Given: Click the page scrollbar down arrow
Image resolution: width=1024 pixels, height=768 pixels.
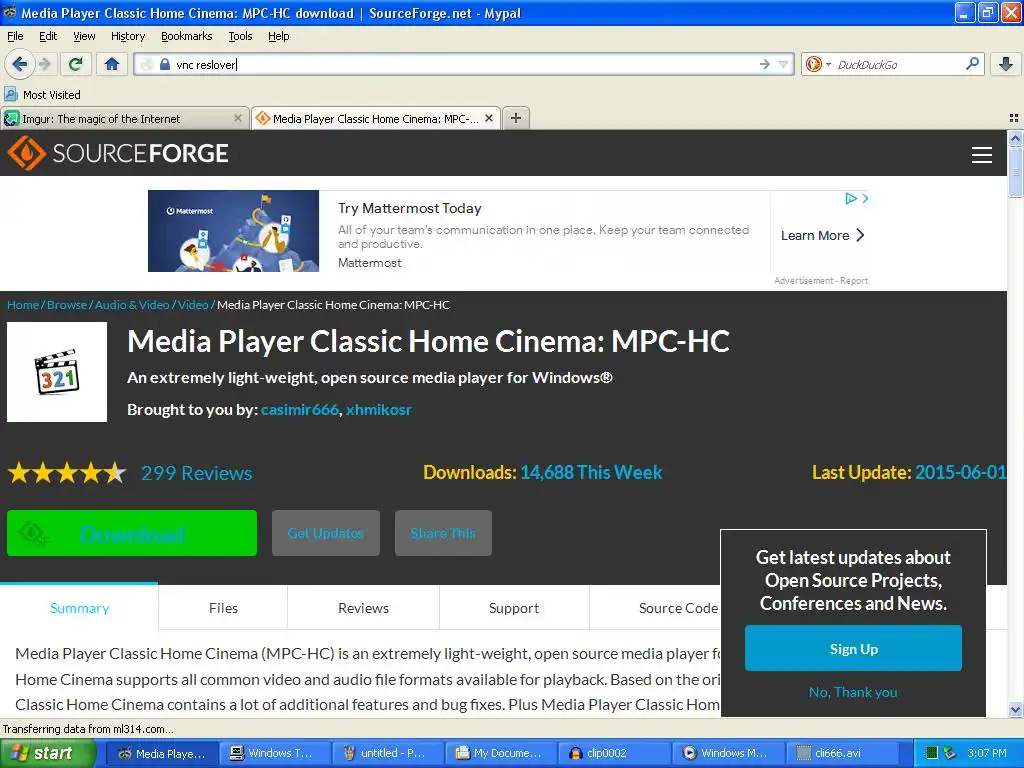Looking at the screenshot, I should [1015, 709].
